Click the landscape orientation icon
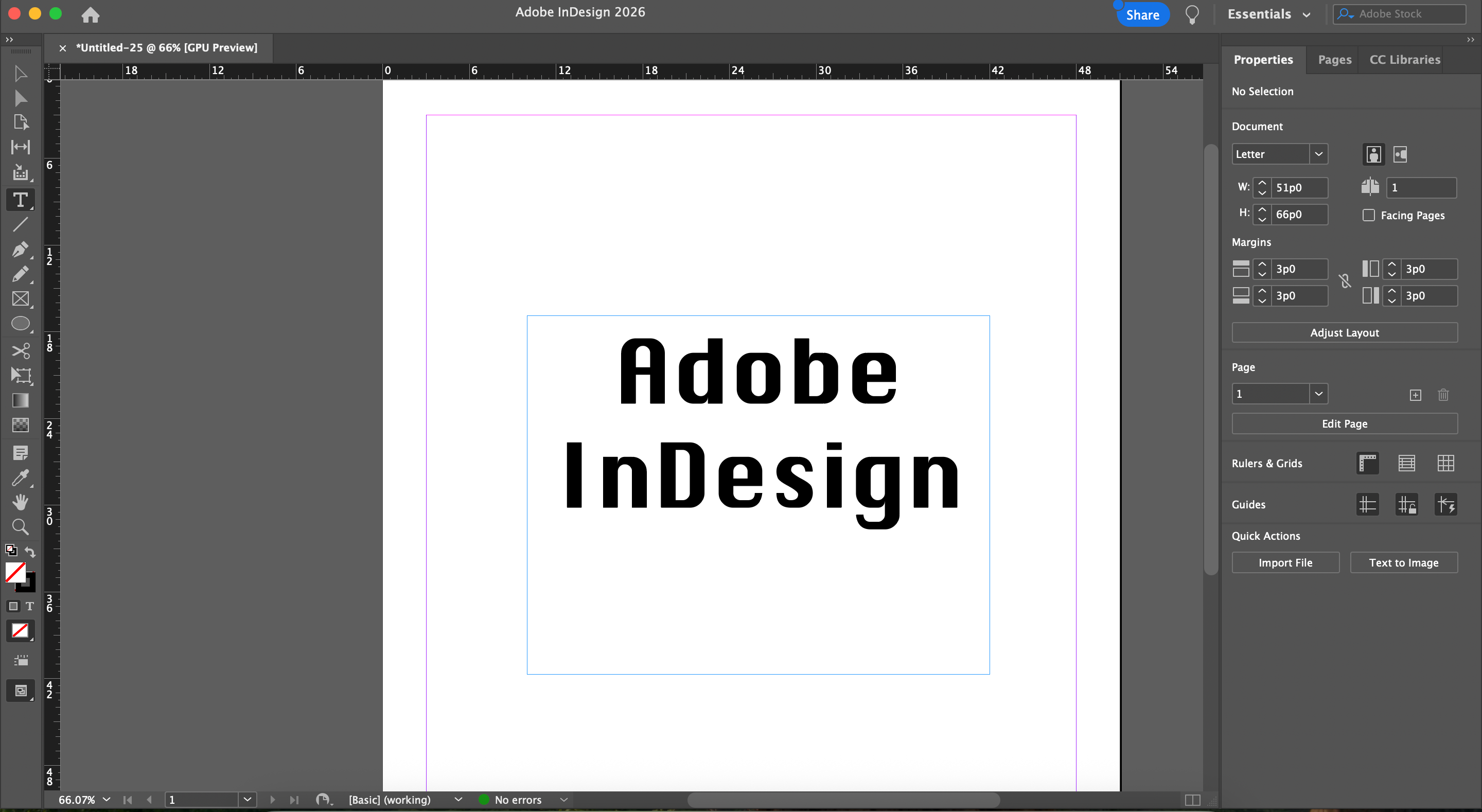Viewport: 1482px width, 812px height. tap(1400, 154)
